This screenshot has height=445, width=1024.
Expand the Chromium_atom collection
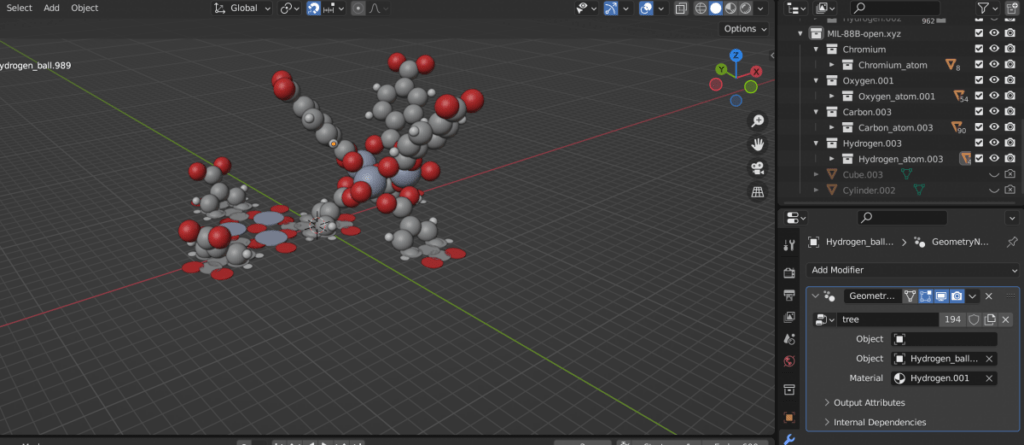[x=831, y=65]
